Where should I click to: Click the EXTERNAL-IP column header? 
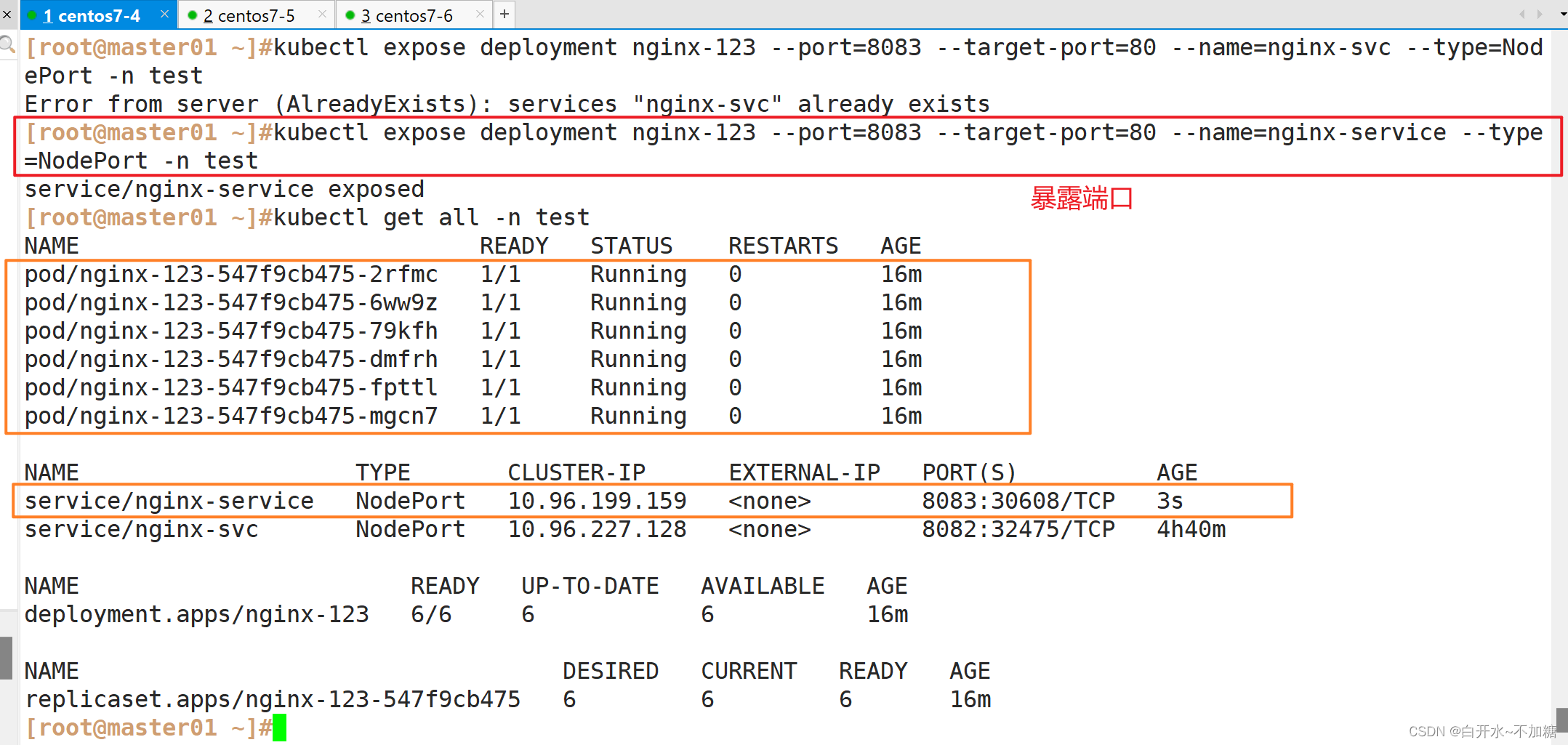coord(805,472)
